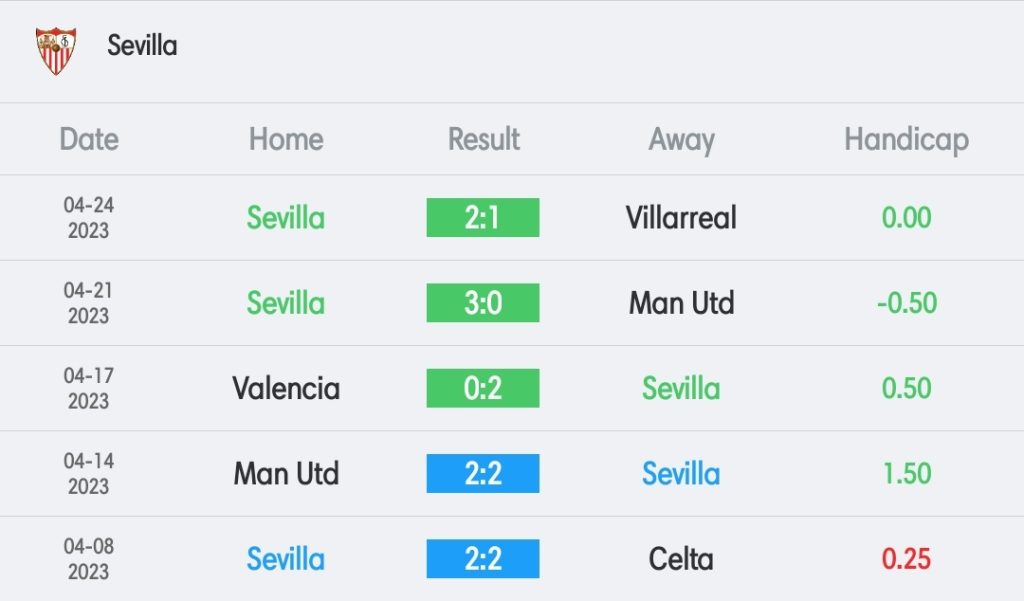Select the Date column header
The height and width of the screenshot is (601, 1024).
(89, 139)
